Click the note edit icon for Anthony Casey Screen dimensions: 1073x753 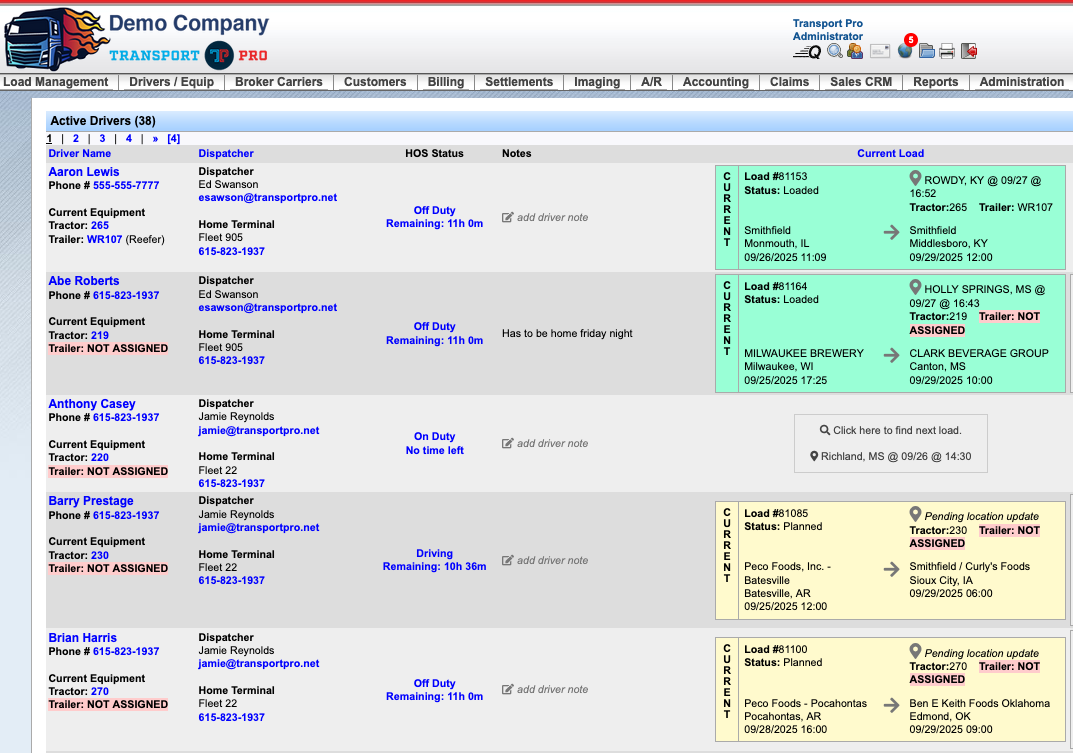click(x=508, y=443)
